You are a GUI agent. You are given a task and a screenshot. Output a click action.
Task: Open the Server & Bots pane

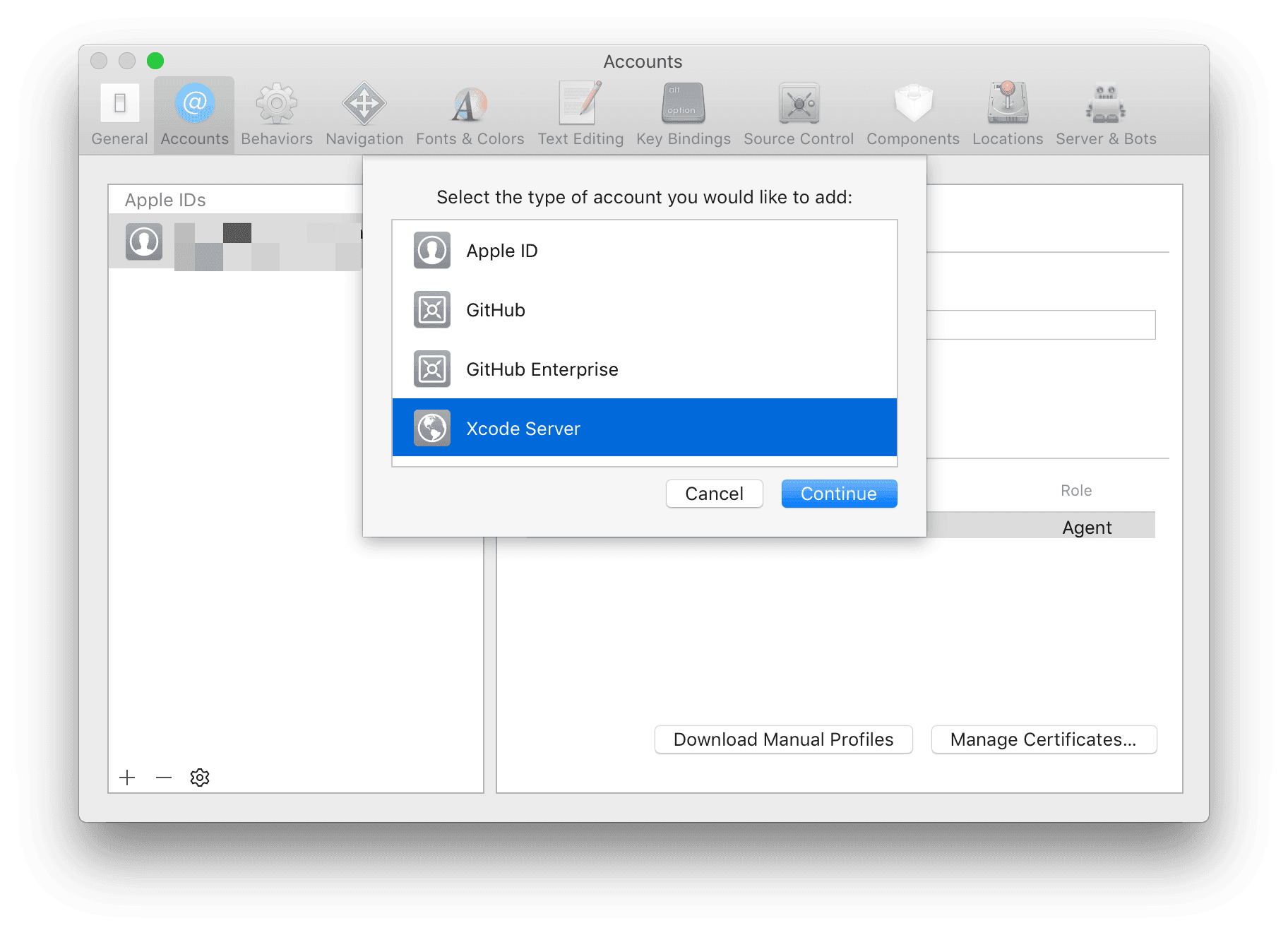point(1105,113)
